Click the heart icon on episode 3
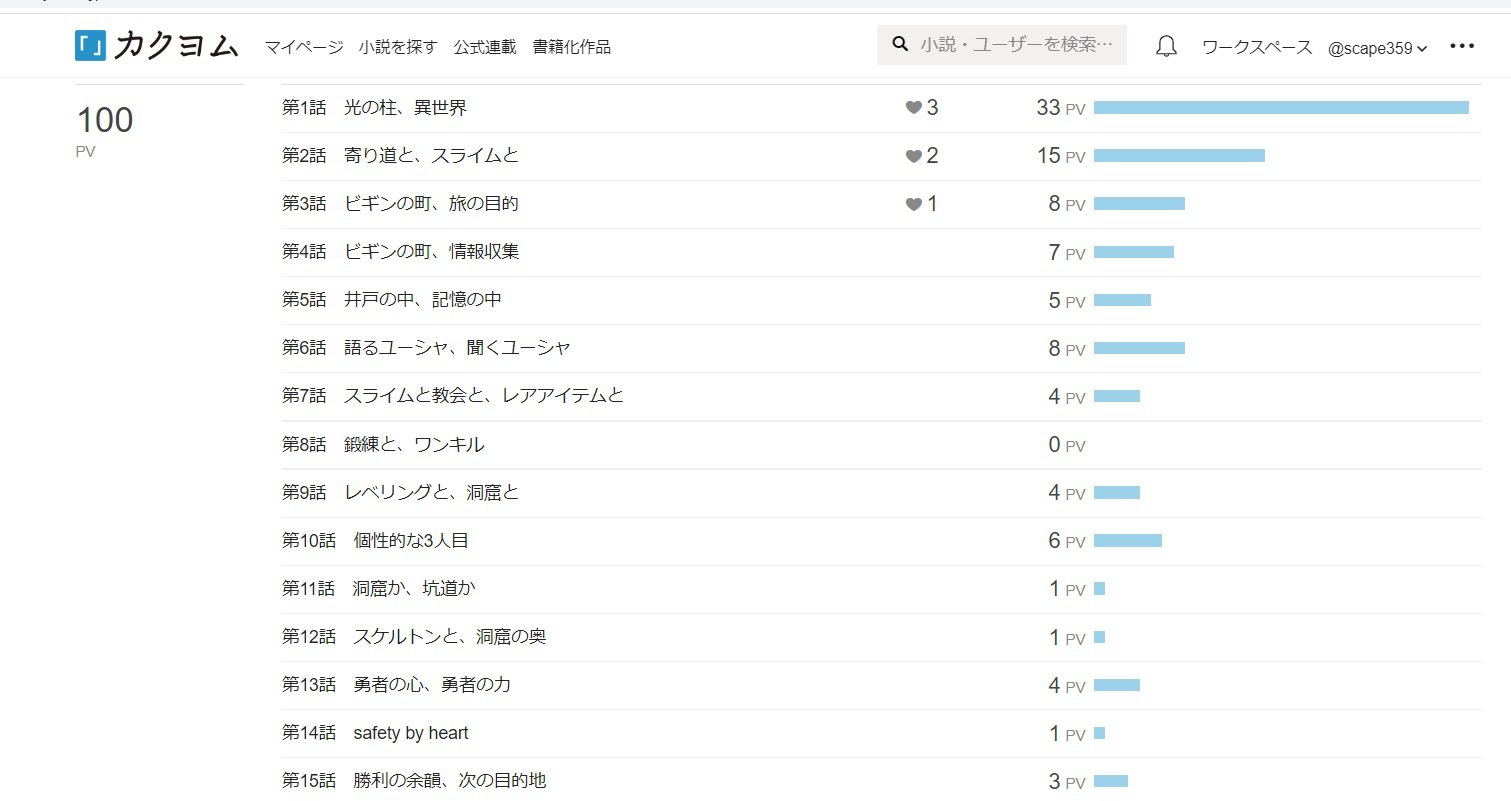The height and width of the screenshot is (801, 1511). pyautogui.click(x=913, y=204)
